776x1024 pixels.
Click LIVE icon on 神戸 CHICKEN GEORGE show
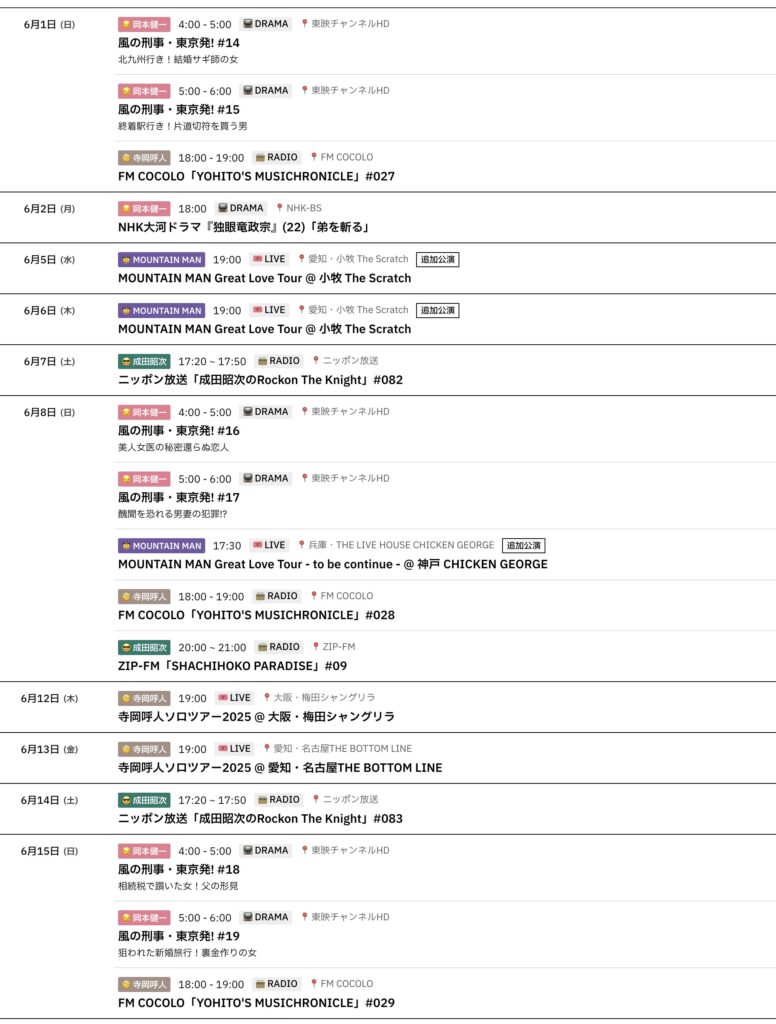[257, 545]
